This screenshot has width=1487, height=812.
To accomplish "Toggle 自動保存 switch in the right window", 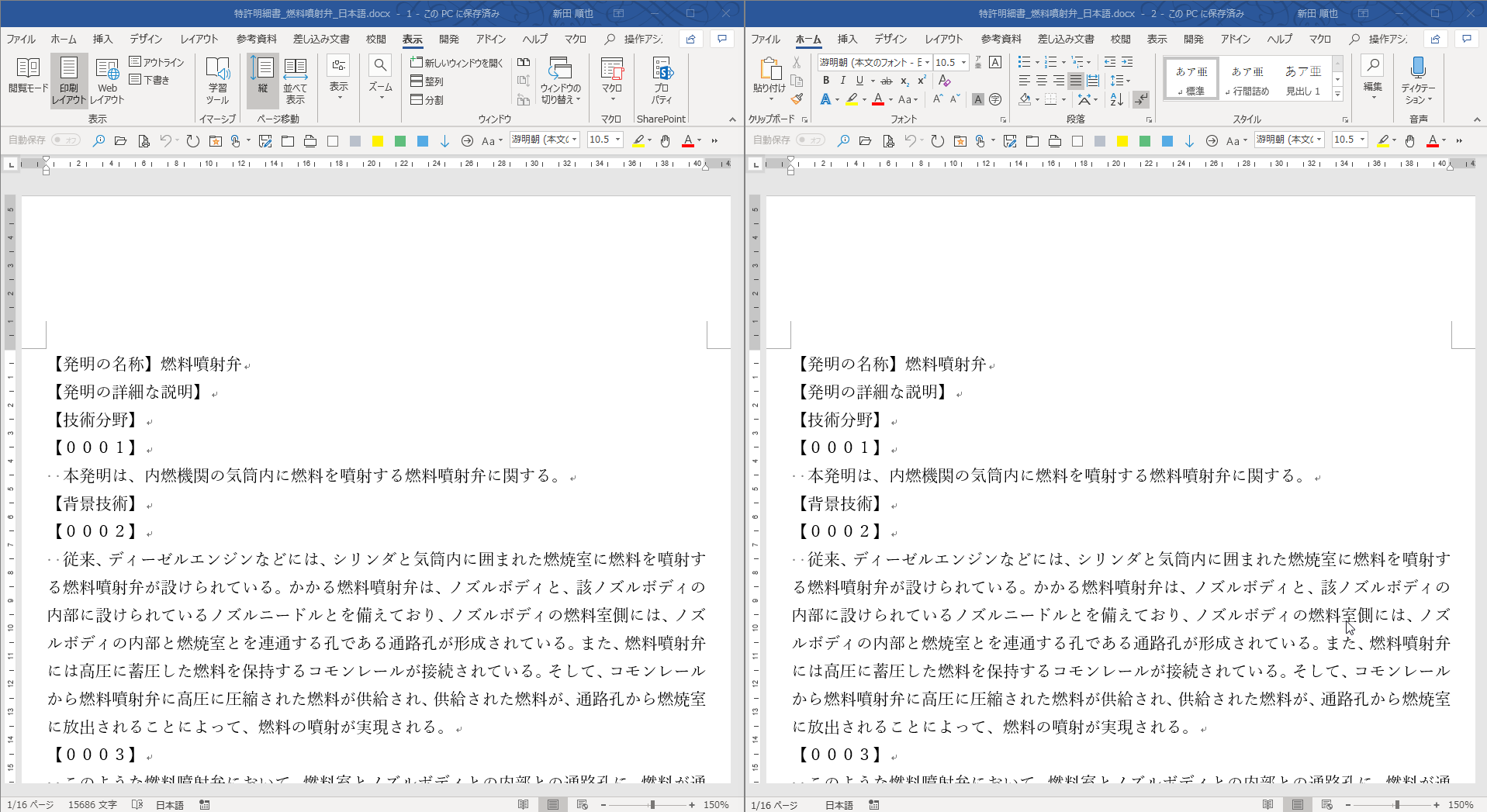I will tap(811, 140).
